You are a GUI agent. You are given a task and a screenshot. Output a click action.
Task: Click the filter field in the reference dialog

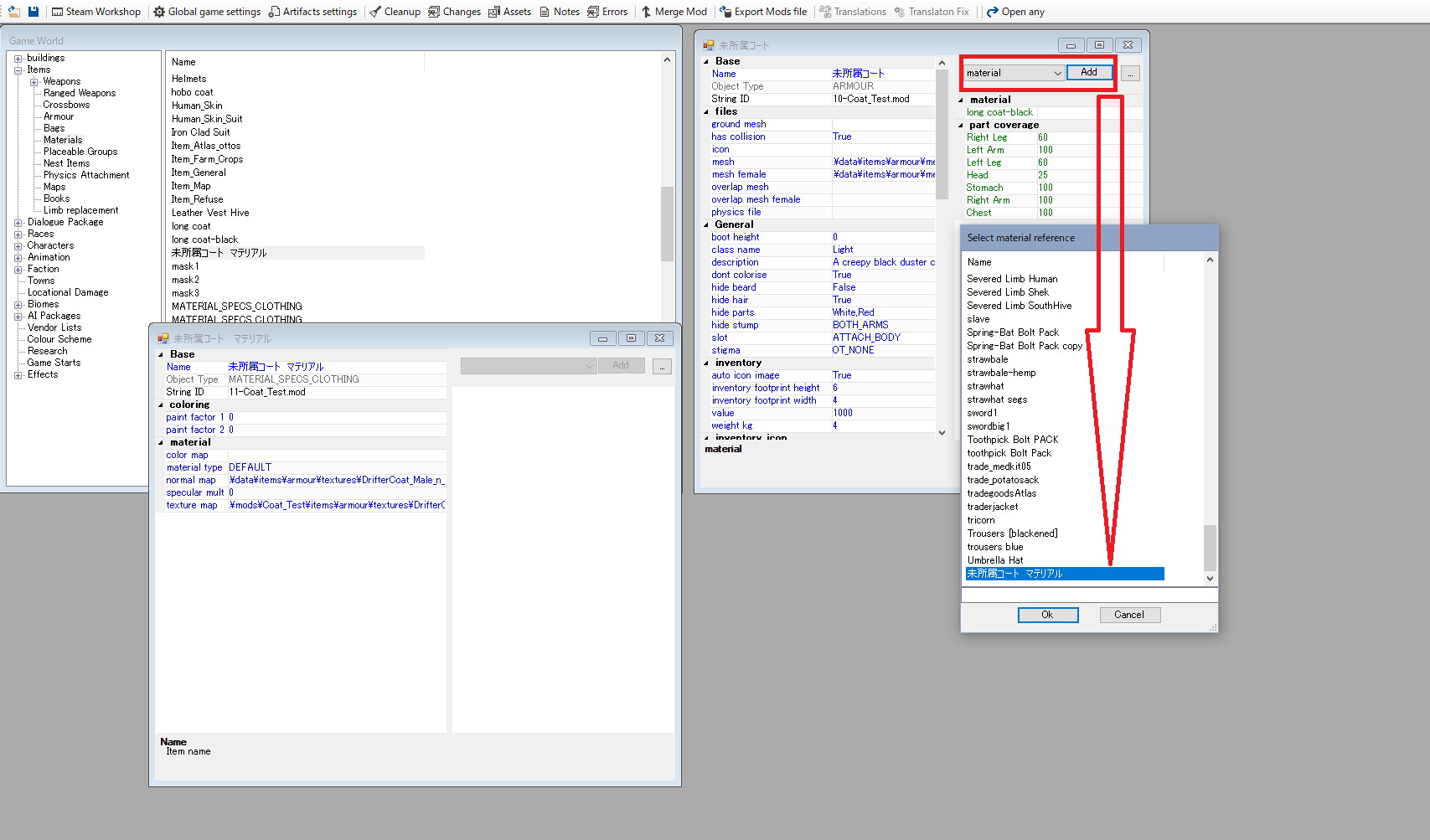pyautogui.click(x=1088, y=595)
